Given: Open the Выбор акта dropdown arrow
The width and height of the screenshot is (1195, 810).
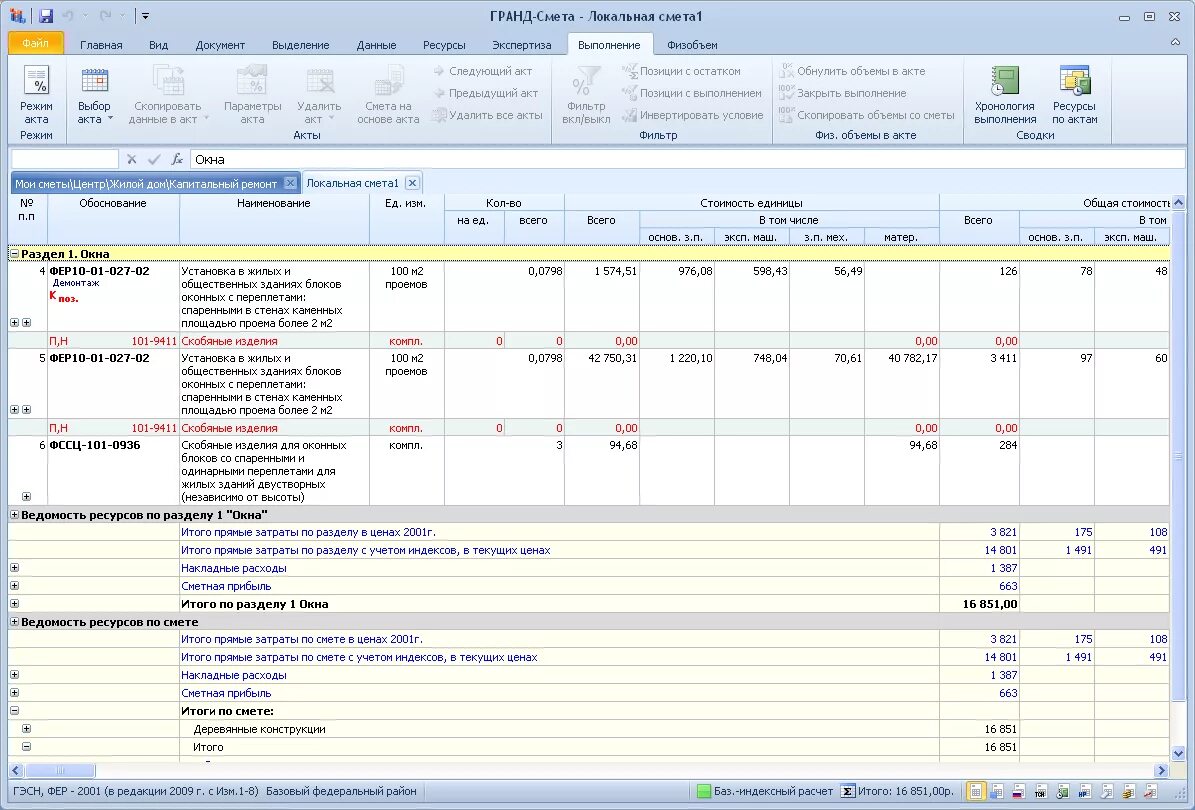Looking at the screenshot, I should (x=111, y=119).
